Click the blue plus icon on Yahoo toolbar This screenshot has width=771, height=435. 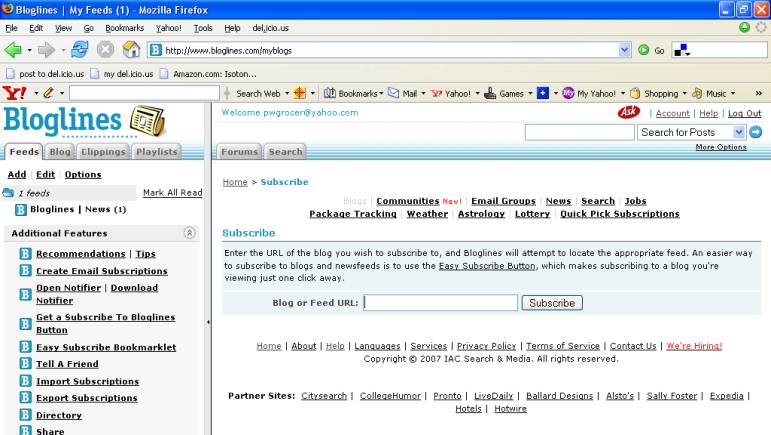click(x=542, y=93)
